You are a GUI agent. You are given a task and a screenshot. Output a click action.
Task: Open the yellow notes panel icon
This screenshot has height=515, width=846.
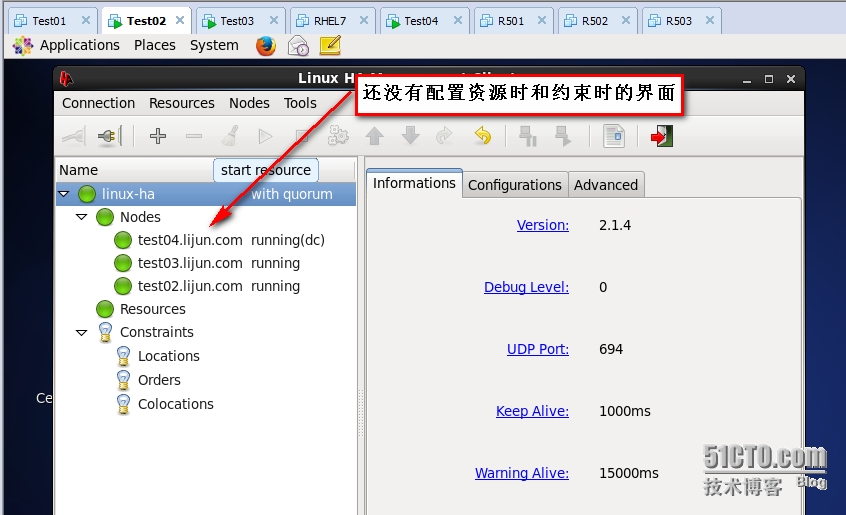pyautogui.click(x=330, y=45)
